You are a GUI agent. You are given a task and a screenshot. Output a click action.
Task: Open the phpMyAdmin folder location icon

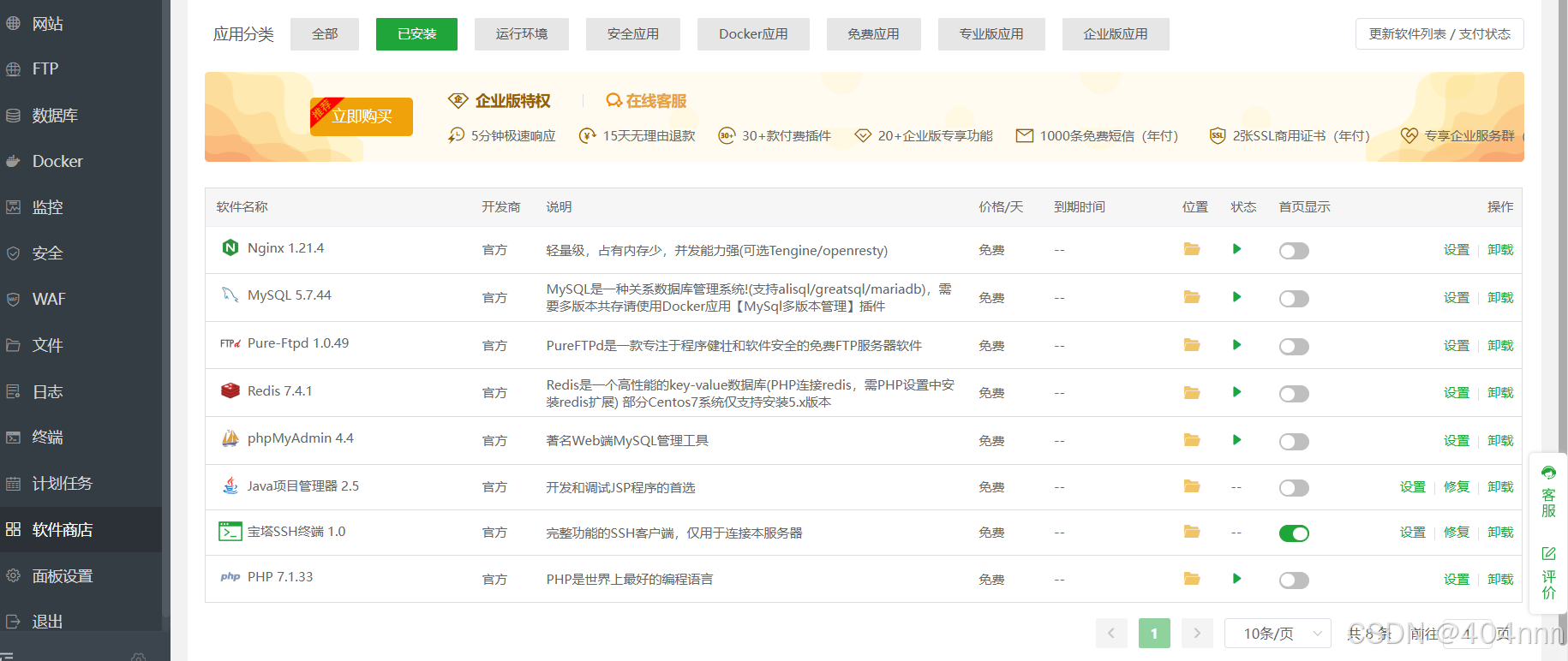[x=1192, y=440]
